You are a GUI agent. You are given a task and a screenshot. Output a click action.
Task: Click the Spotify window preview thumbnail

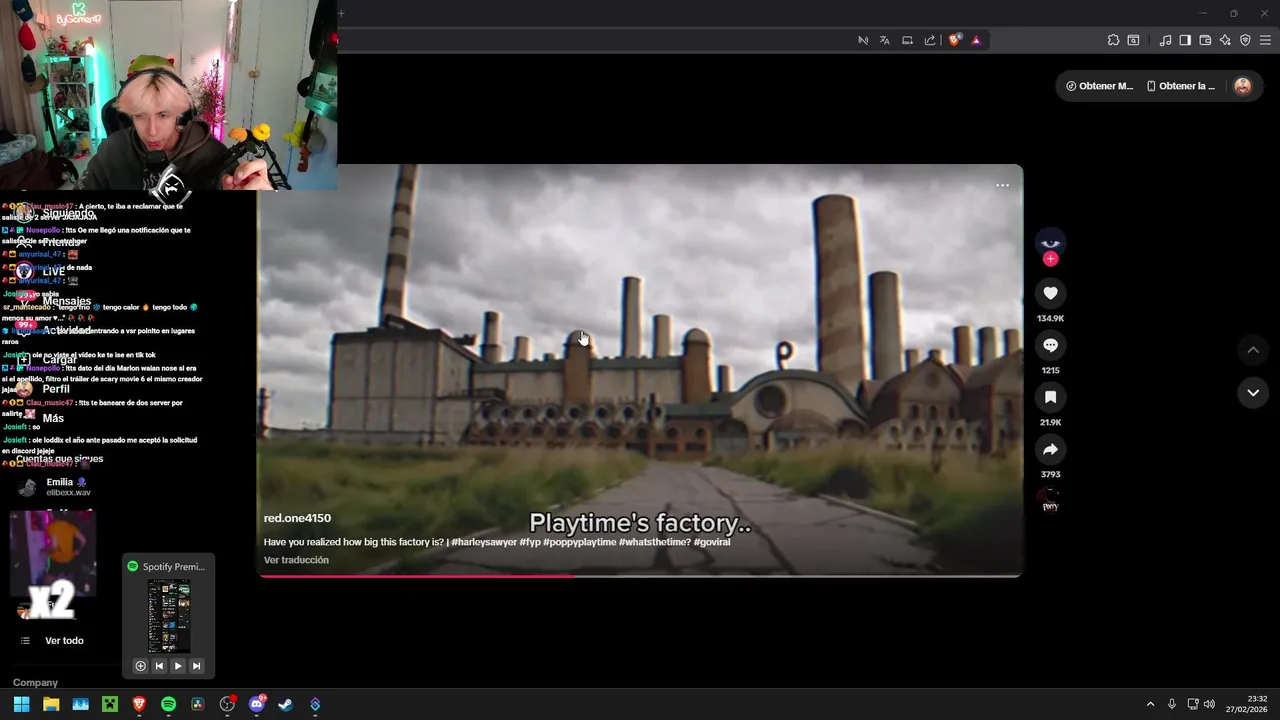coord(169,616)
